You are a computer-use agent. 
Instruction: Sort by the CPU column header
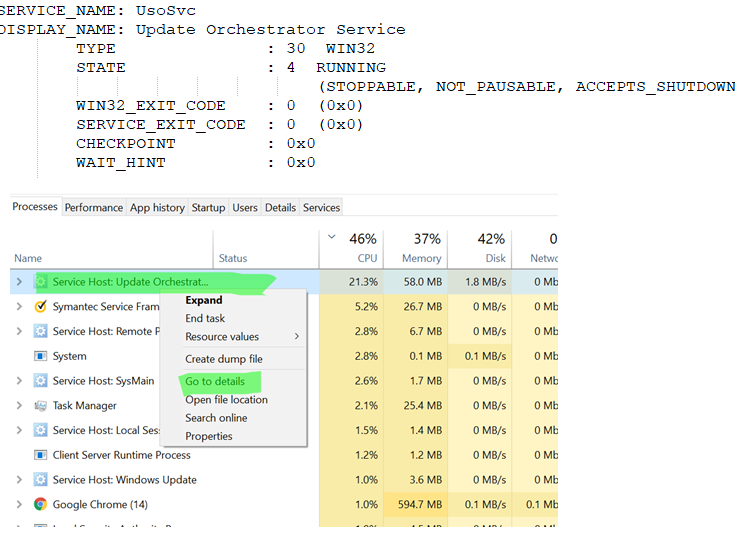351,250
